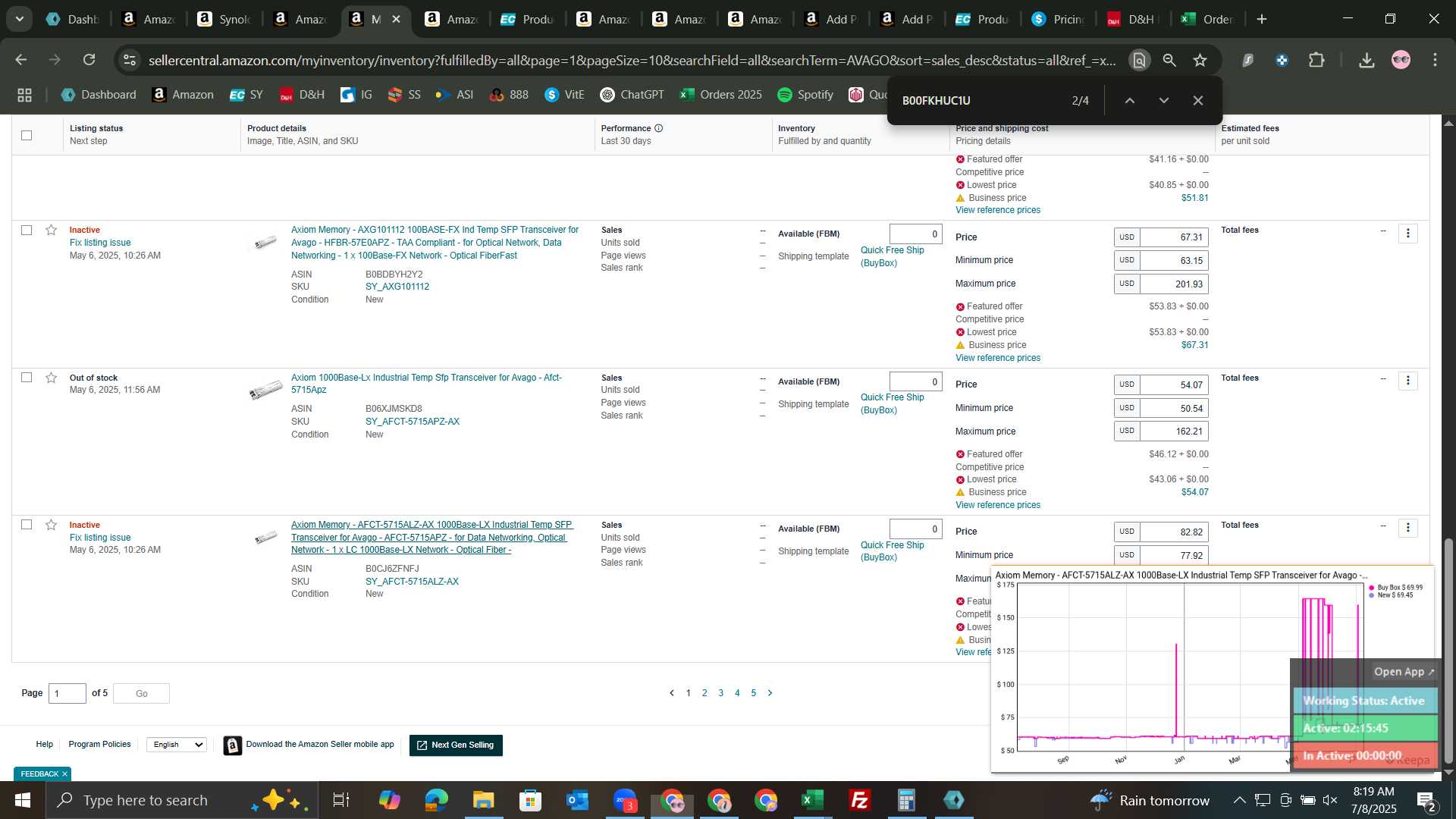Viewport: 1456px width, 819px height.
Task: View reference prices for AFCT-5715Apz
Action: [x=998, y=505]
